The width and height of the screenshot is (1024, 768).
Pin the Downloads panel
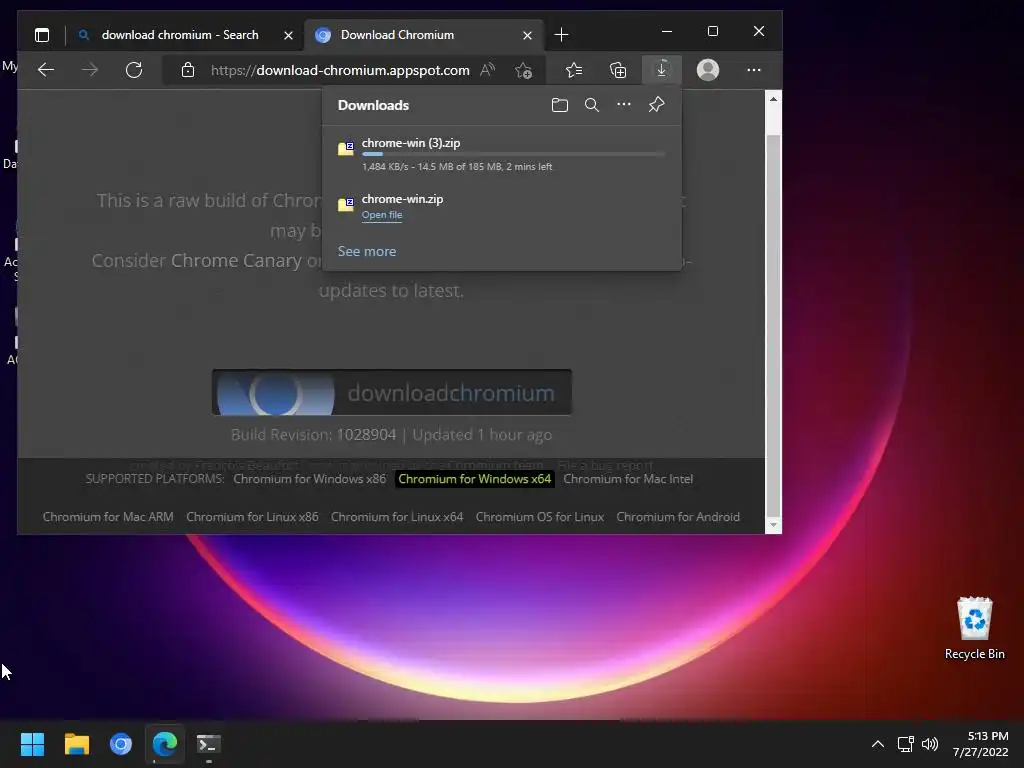click(x=656, y=104)
